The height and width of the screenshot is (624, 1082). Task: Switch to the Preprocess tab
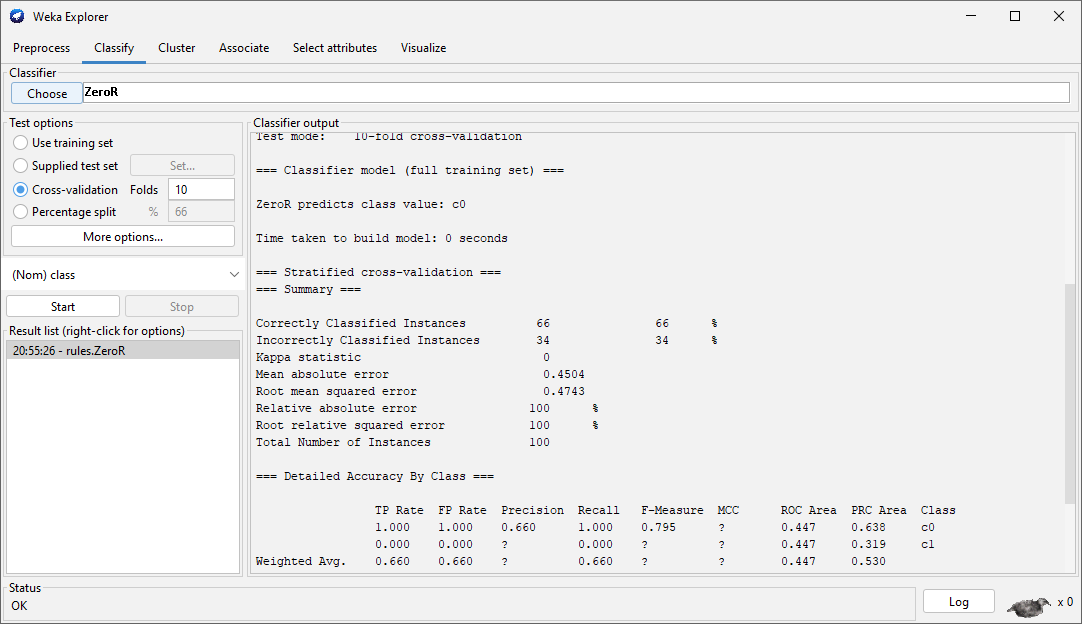coord(42,48)
